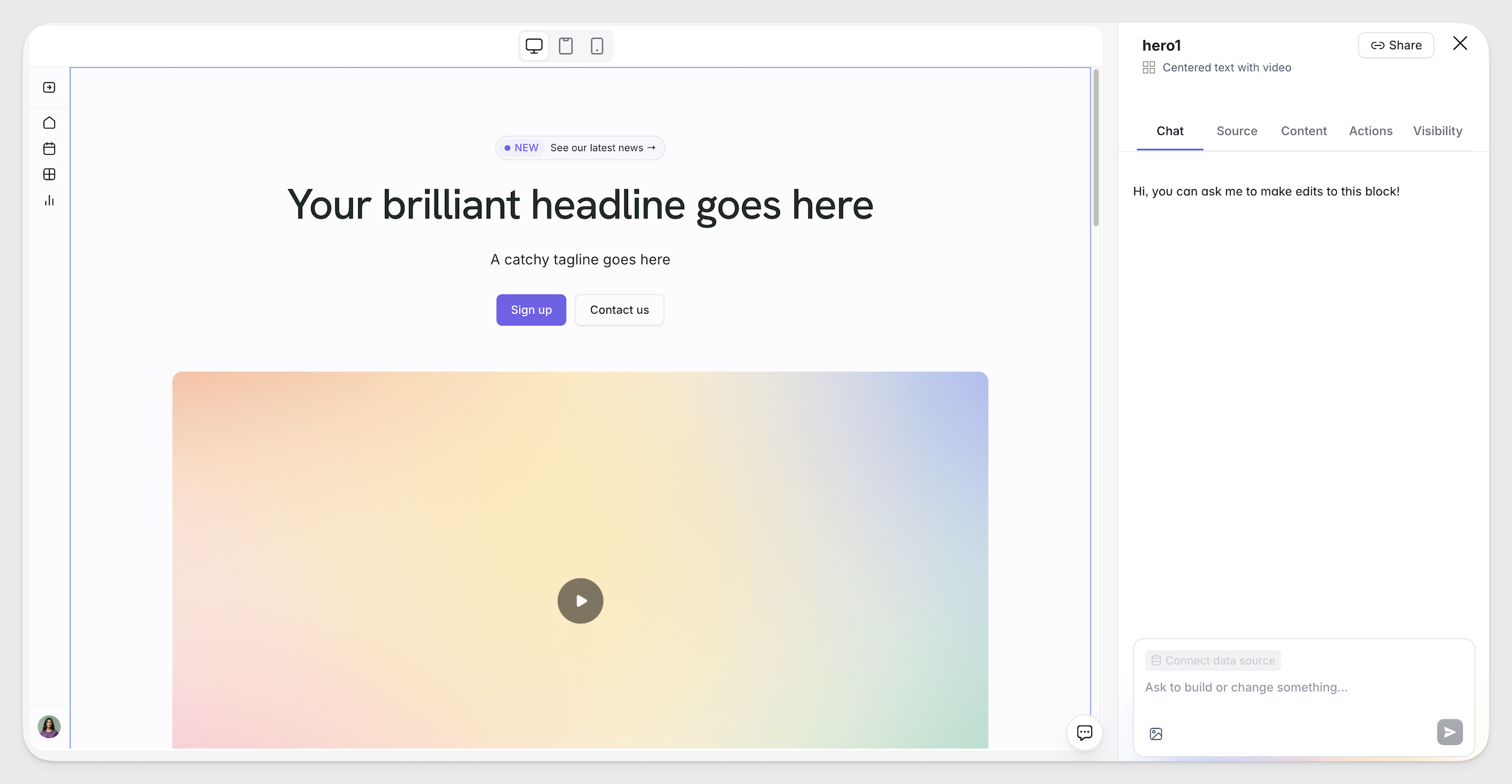The width and height of the screenshot is (1512, 784).
Task: Open the Visibility tab
Action: (x=1438, y=131)
